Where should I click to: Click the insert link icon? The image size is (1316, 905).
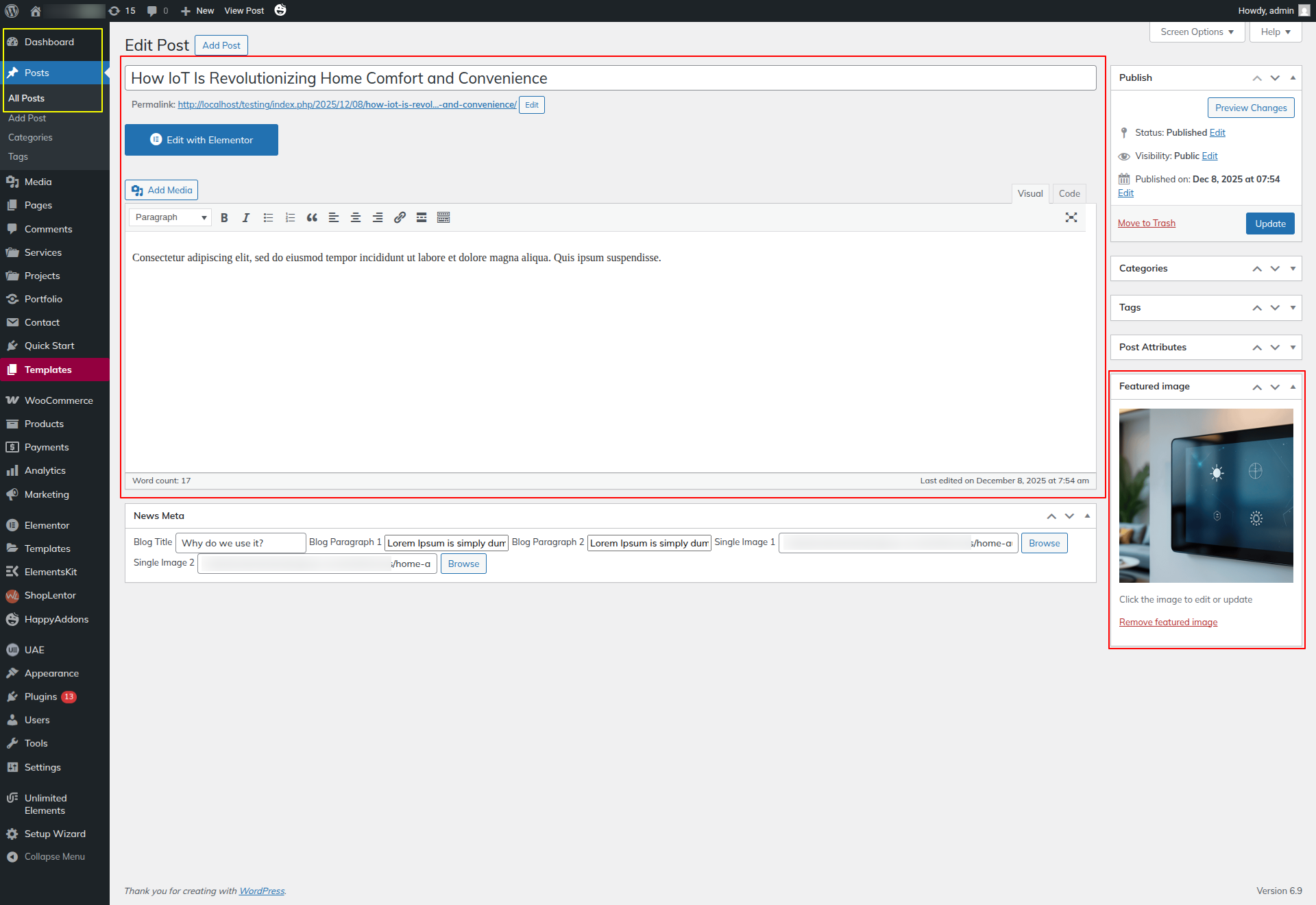(400, 217)
